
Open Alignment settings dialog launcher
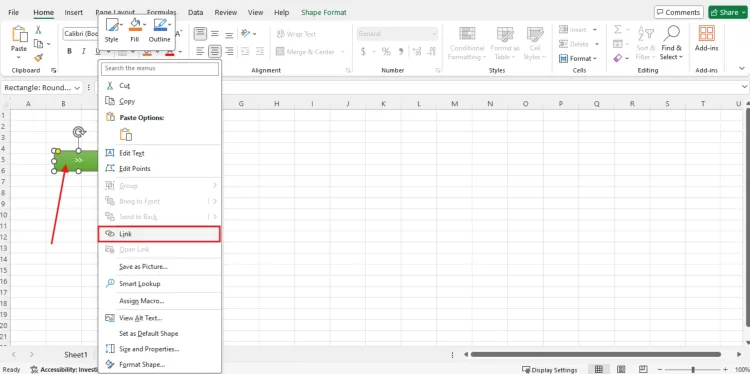point(348,70)
